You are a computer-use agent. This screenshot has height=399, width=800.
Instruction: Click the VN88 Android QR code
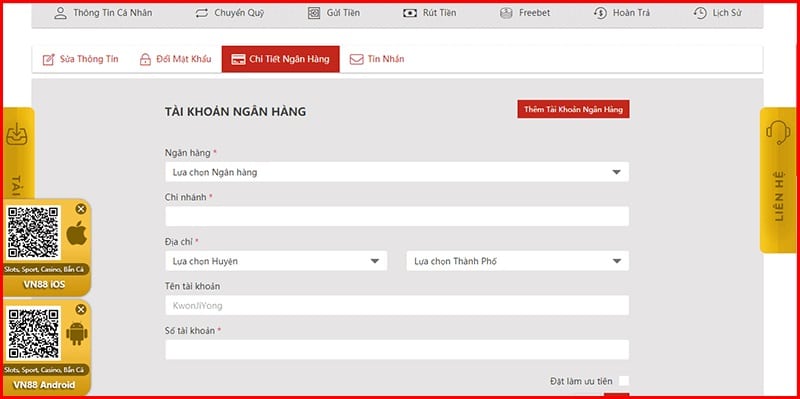[33, 333]
